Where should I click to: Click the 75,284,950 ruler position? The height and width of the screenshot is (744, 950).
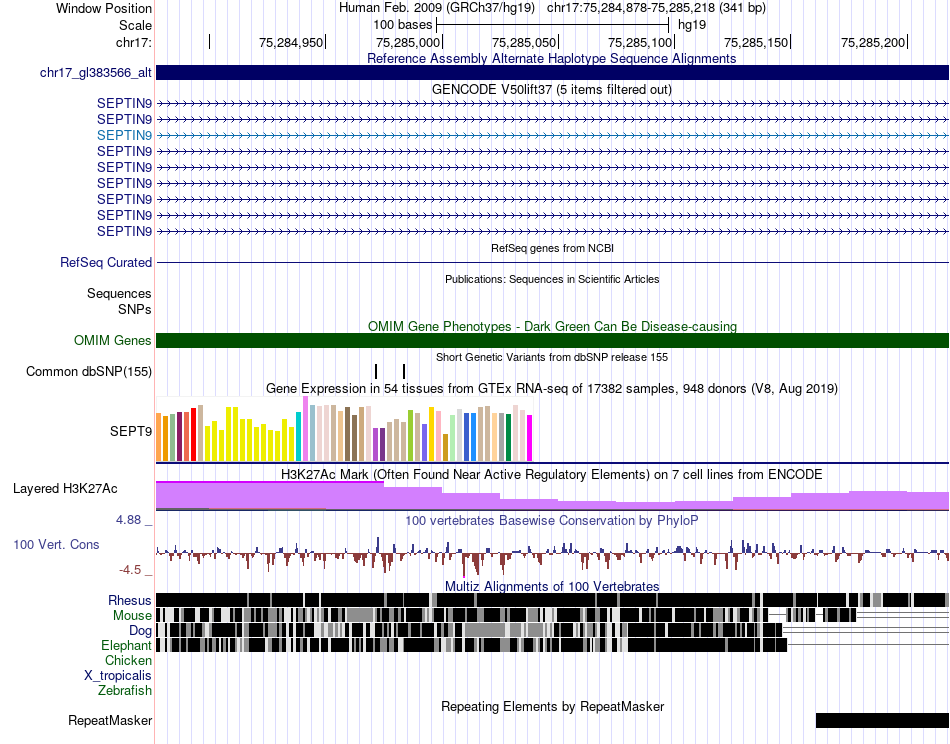[x=291, y=42]
